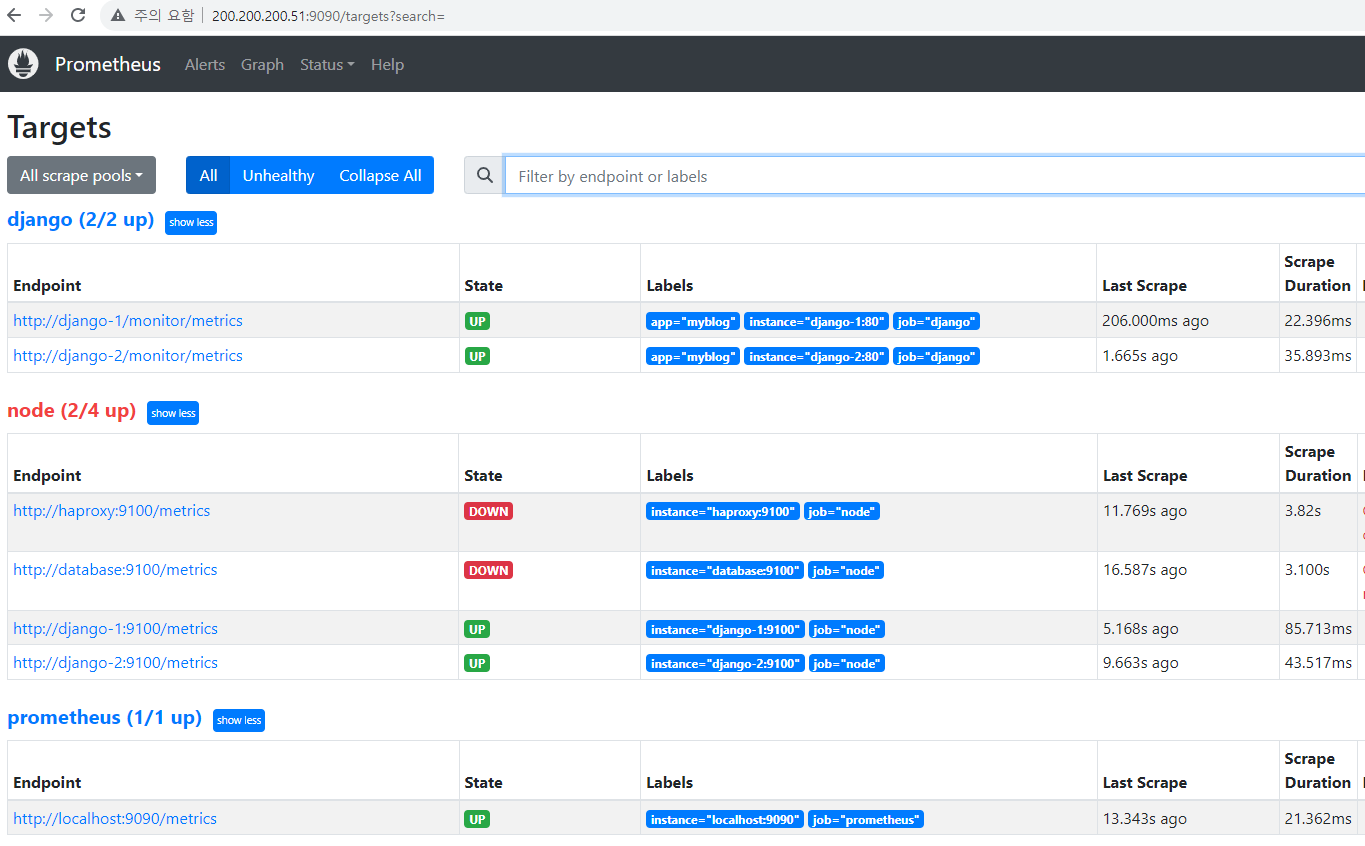The width and height of the screenshot is (1365, 846).
Task: Click the instance="django-1:80" label
Action: click(816, 322)
